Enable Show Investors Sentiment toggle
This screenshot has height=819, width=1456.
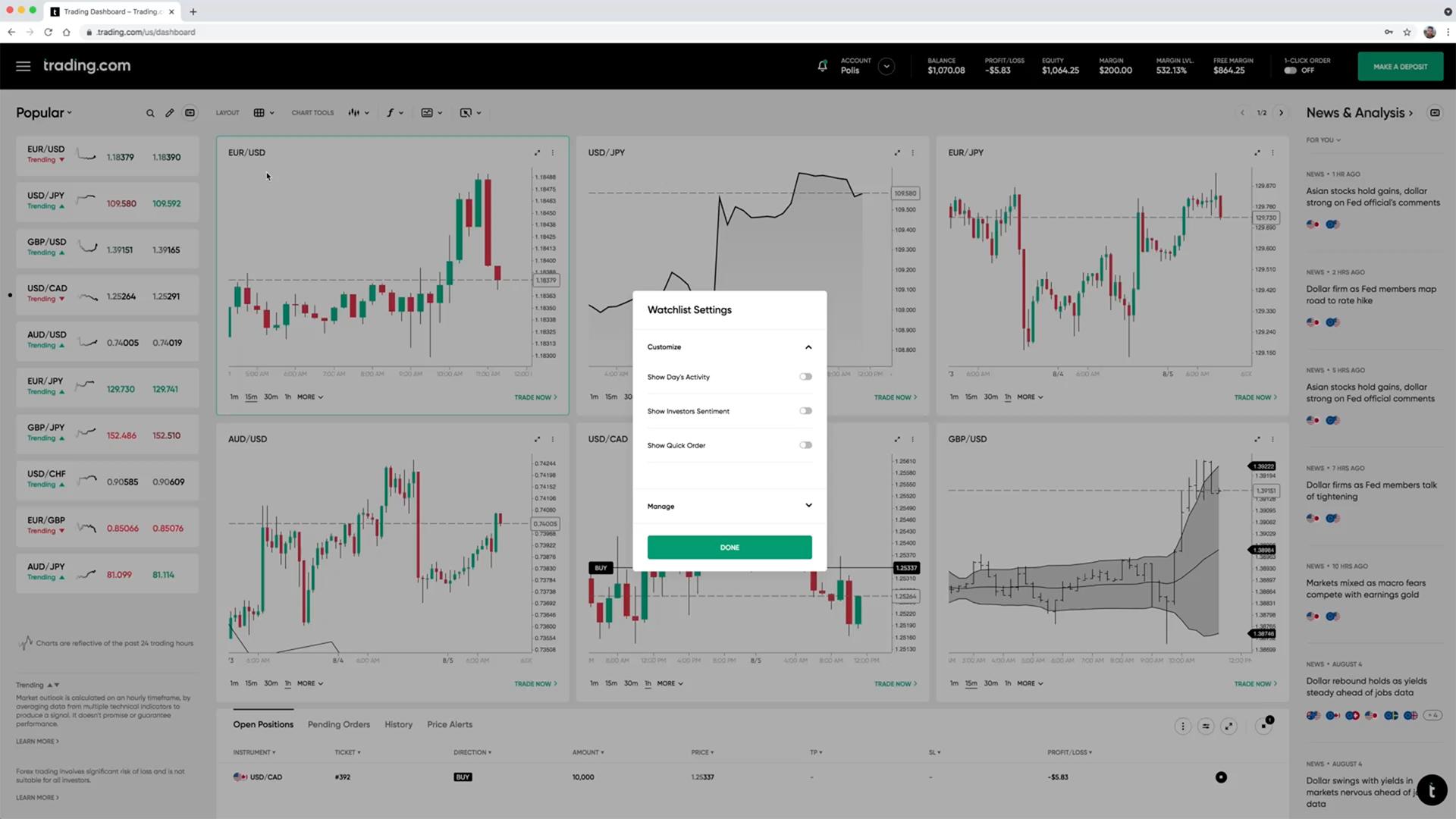805,410
